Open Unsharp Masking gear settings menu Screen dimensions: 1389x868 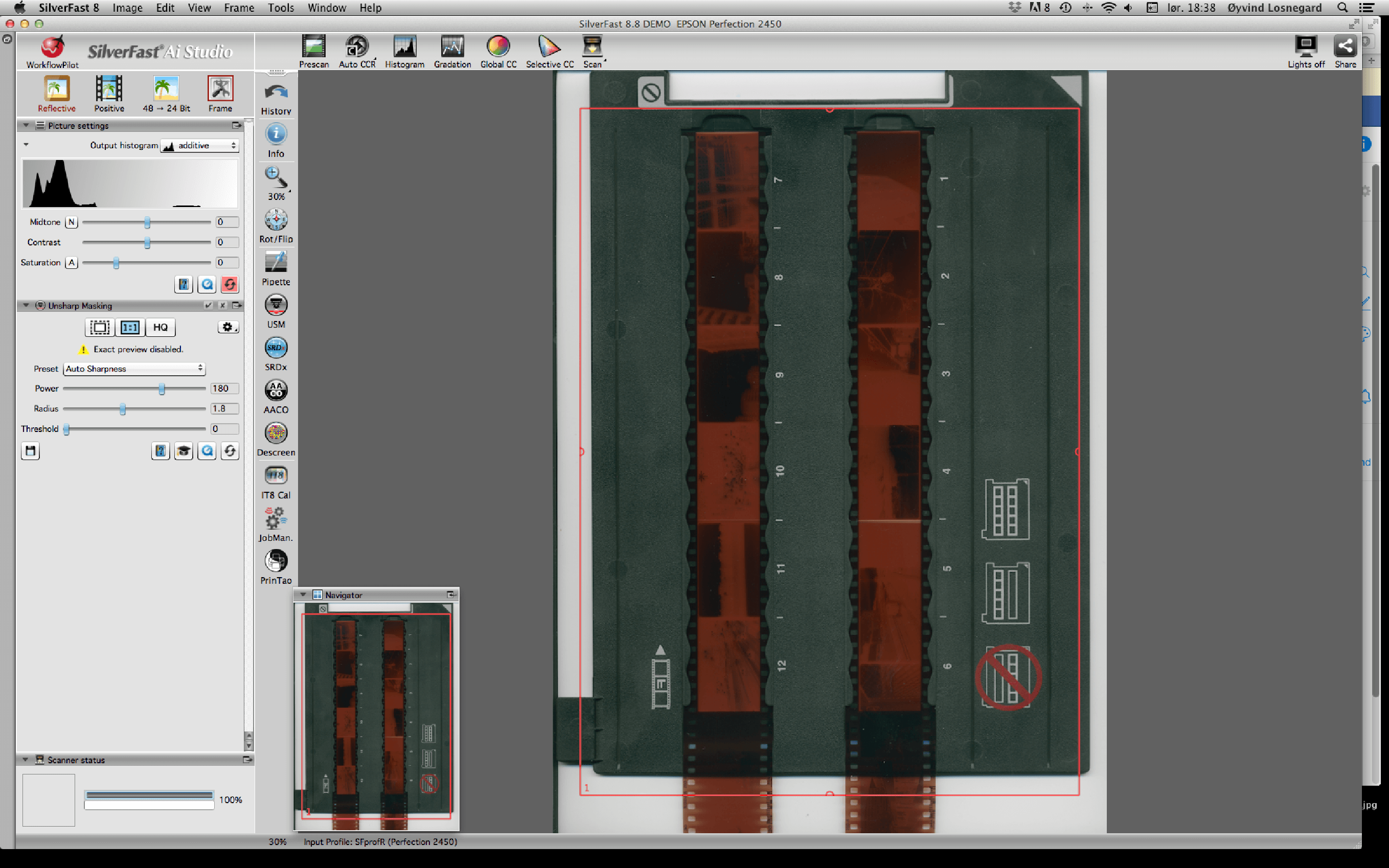228,327
